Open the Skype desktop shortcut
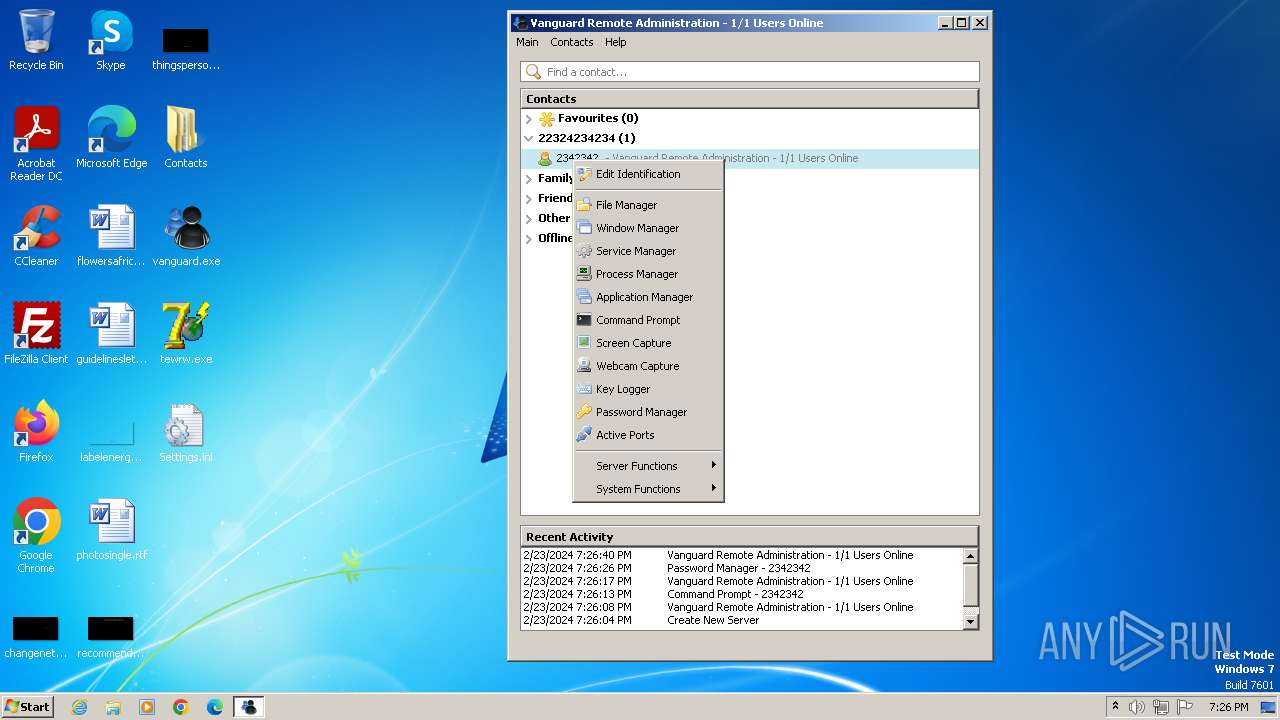This screenshot has height=720, width=1280. tap(111, 40)
